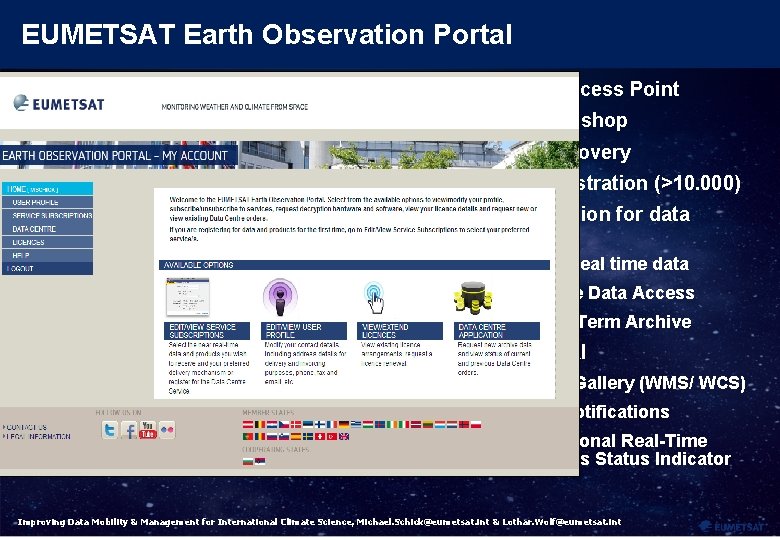Image resolution: width=780 pixels, height=540 pixels.
Task: Click the Greece flag
Action: pyautogui.click(x=356, y=425)
